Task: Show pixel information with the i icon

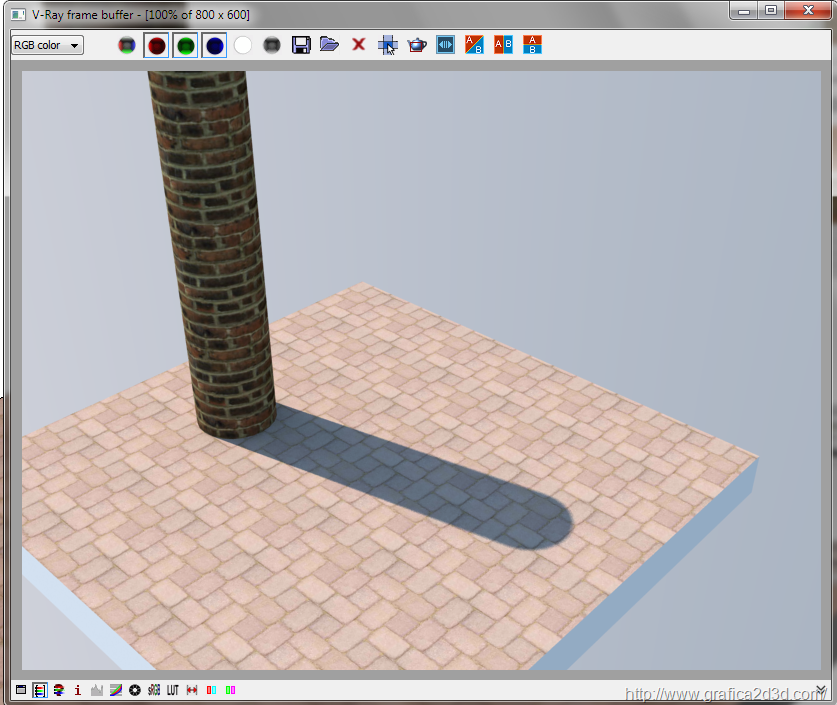Action: [x=78, y=690]
